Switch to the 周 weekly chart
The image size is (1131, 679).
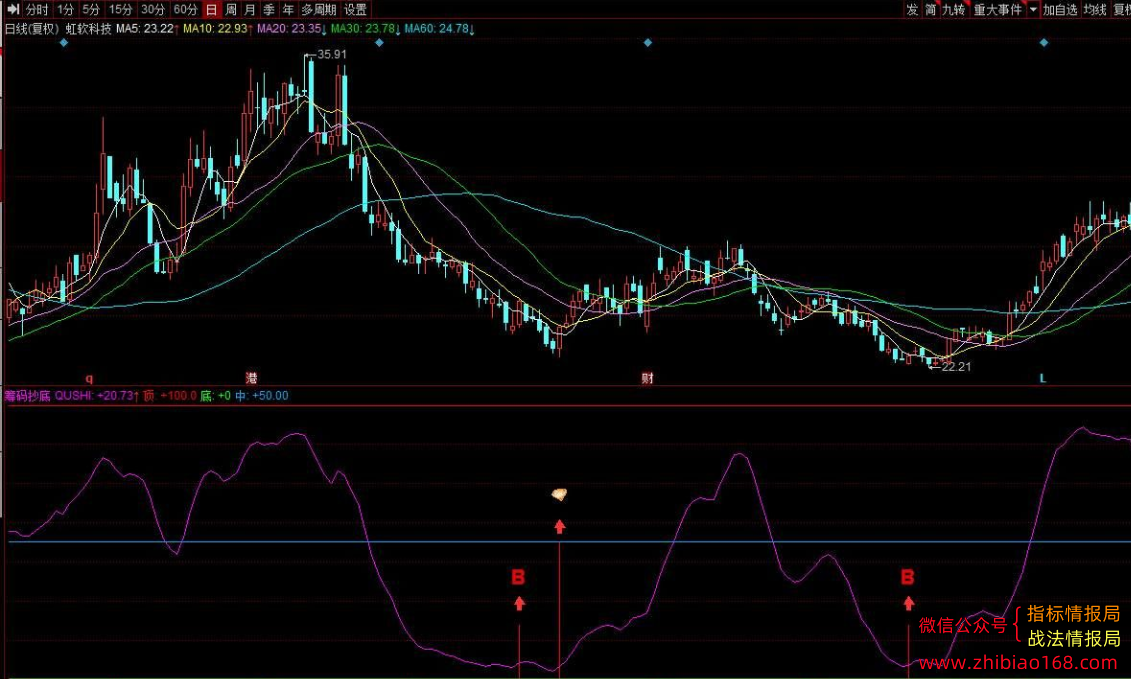pos(231,9)
